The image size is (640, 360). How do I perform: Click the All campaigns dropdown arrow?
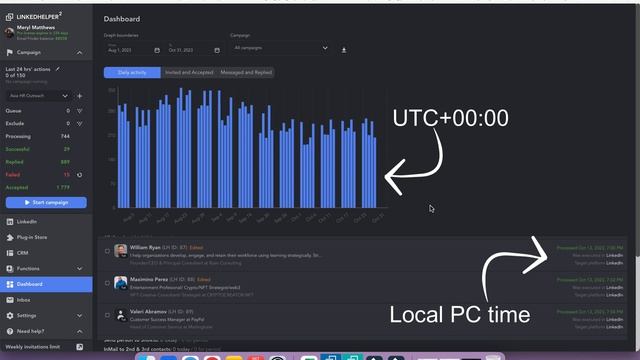click(325, 48)
